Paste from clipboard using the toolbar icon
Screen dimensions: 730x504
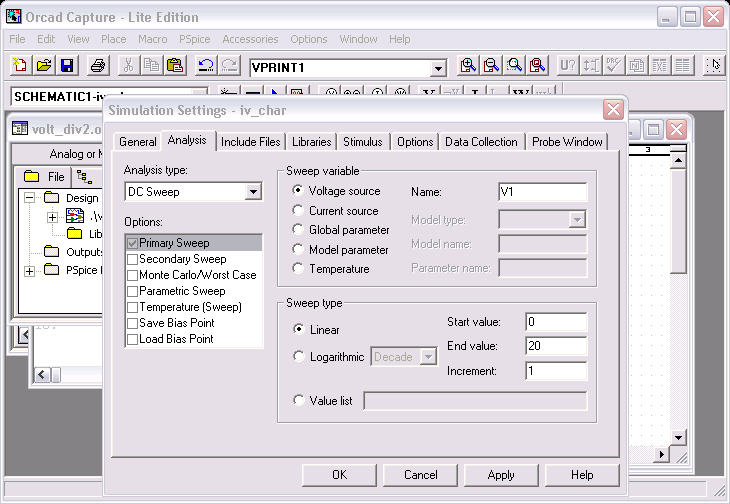coord(175,66)
